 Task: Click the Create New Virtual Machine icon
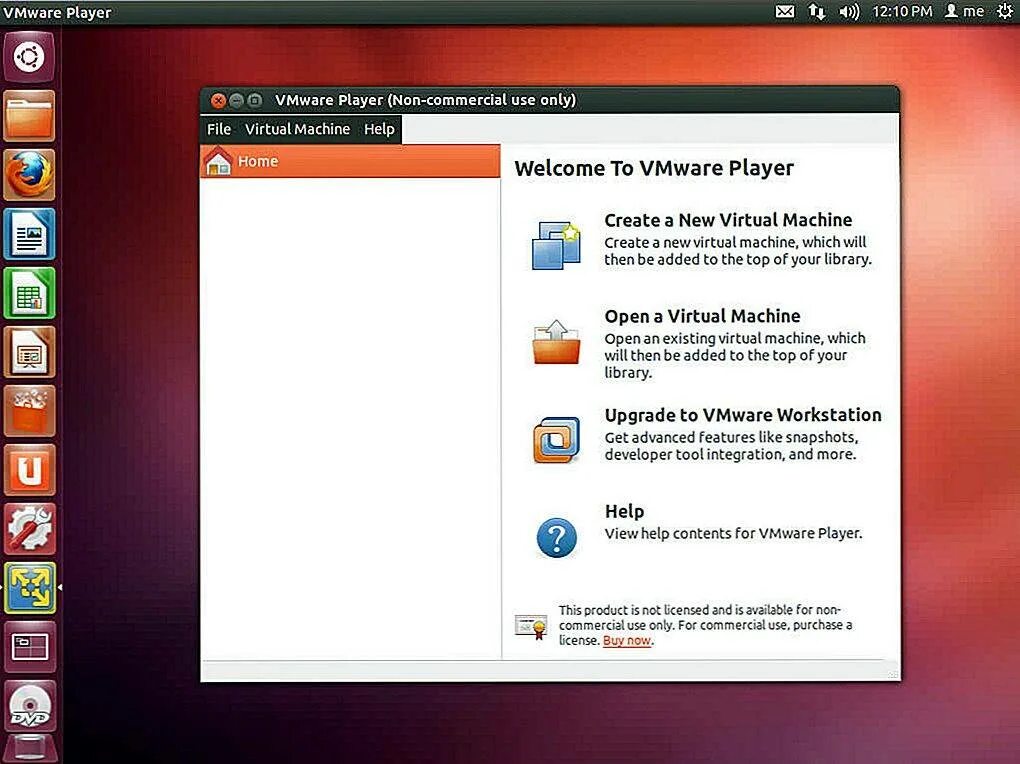coord(556,245)
